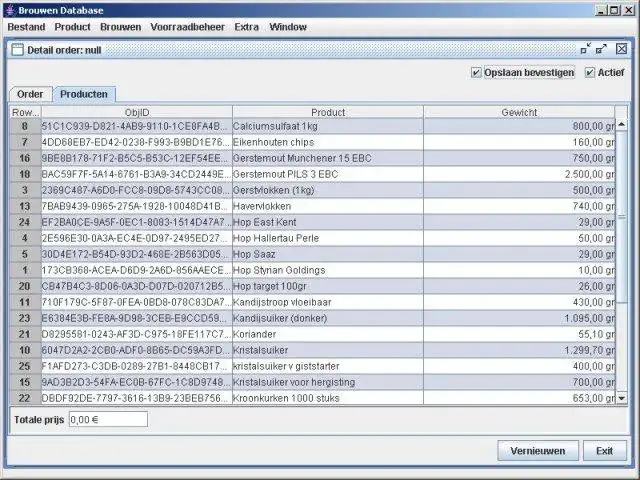Click row number 24 cell
Viewport: 640px width, 480px height.
point(25,222)
